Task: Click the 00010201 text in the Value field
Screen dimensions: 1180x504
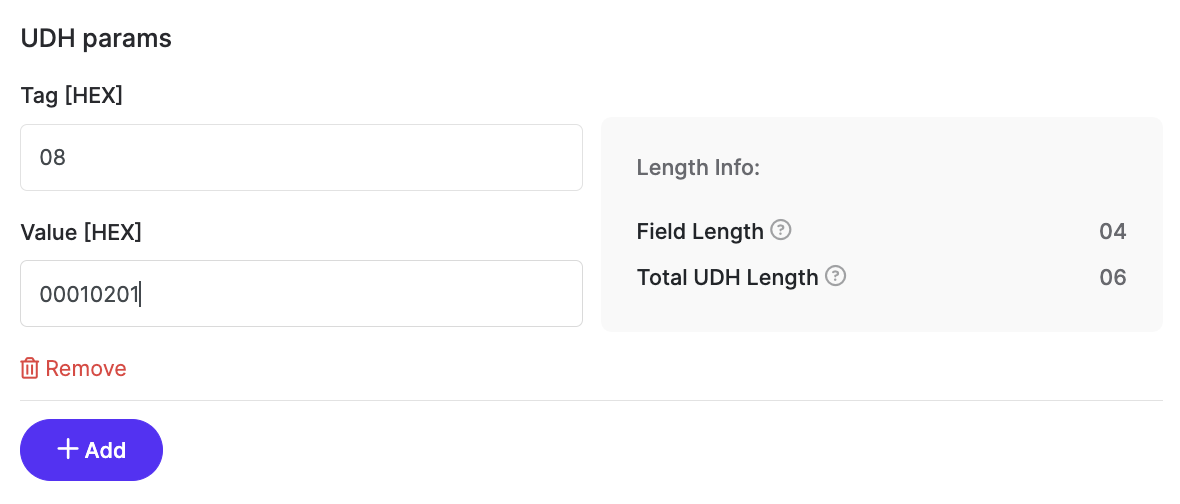Action: pyautogui.click(x=89, y=294)
